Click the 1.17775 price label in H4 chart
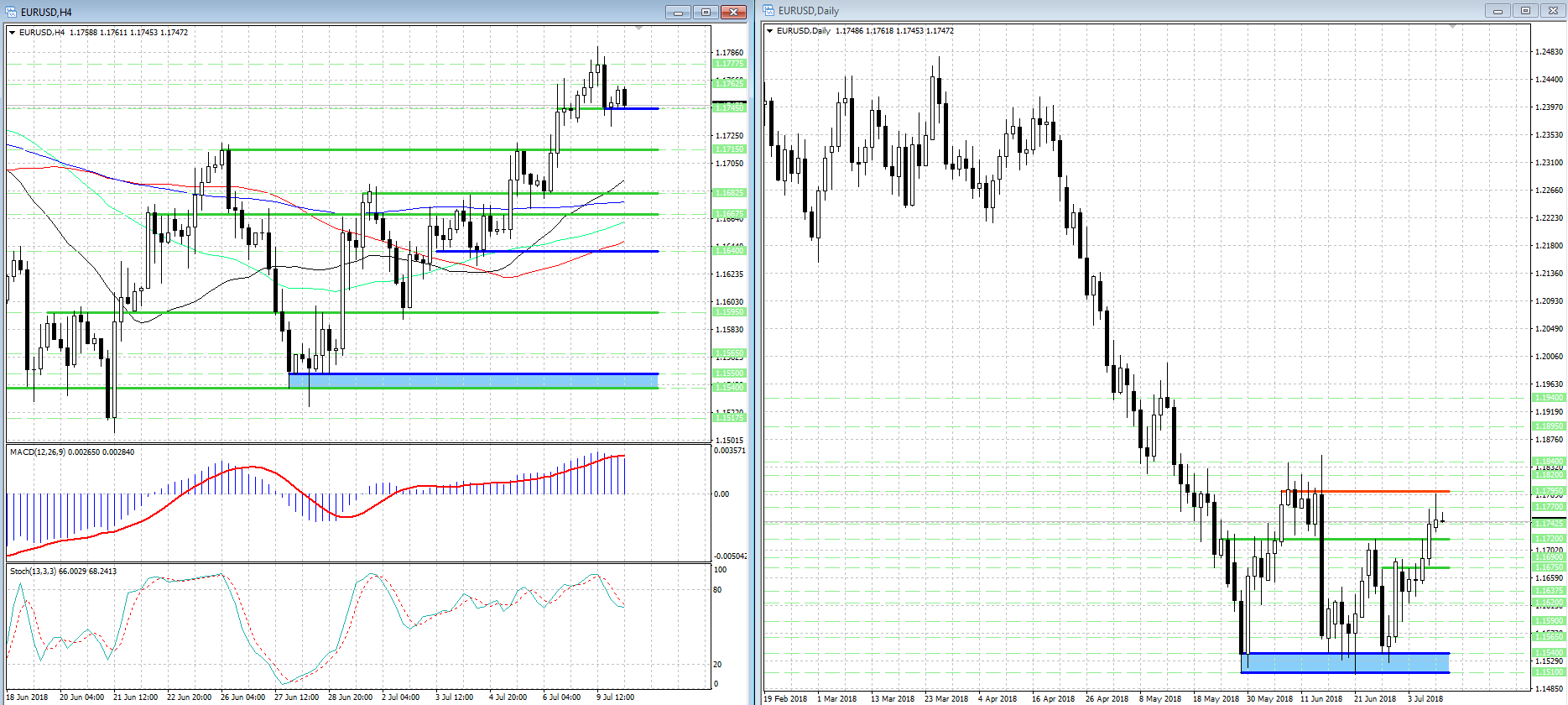 pyautogui.click(x=729, y=64)
